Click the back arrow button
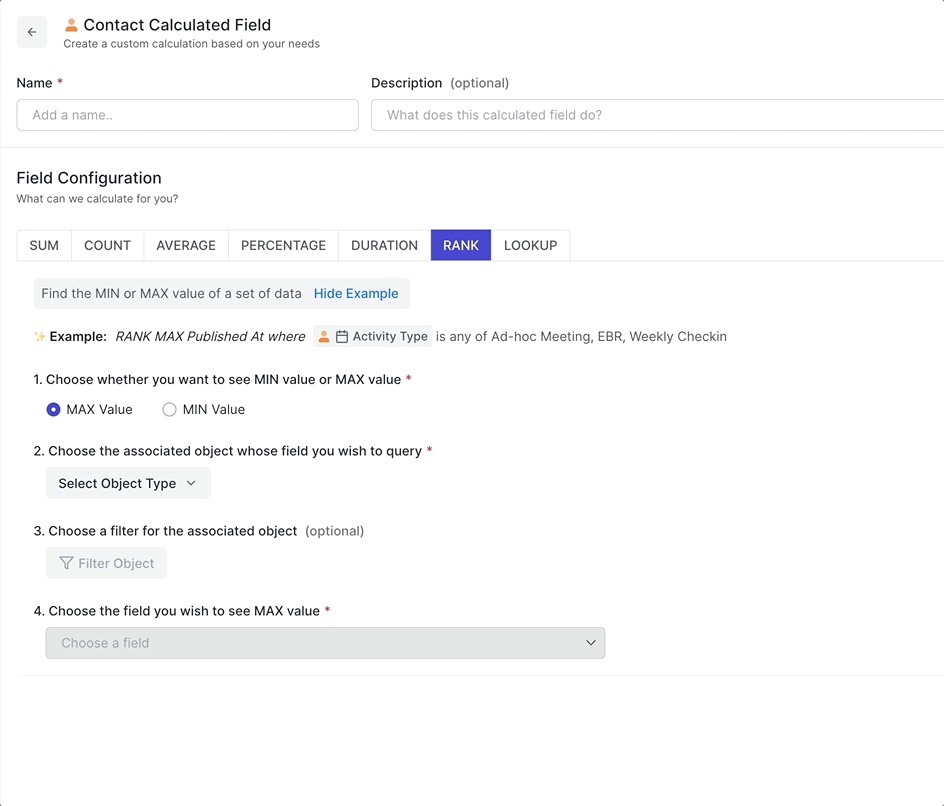The height and width of the screenshot is (806, 944). tap(32, 32)
